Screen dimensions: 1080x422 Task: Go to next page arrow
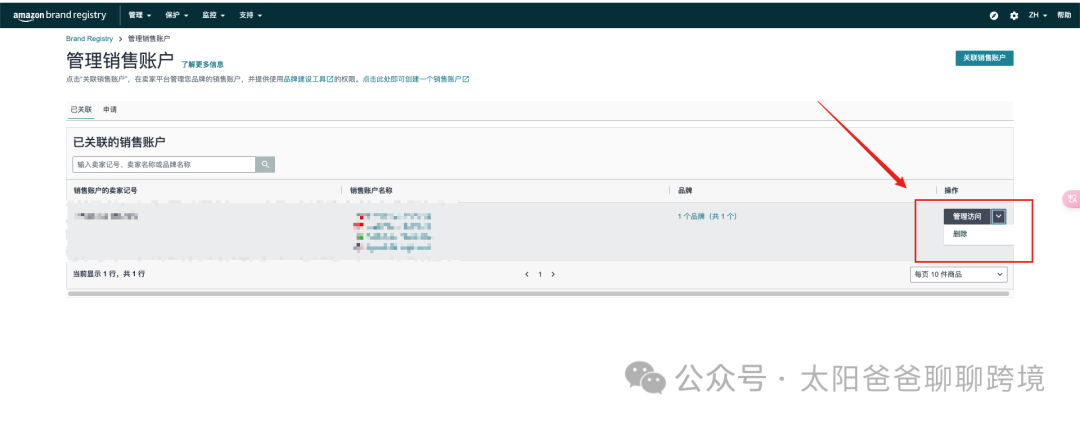click(553, 274)
